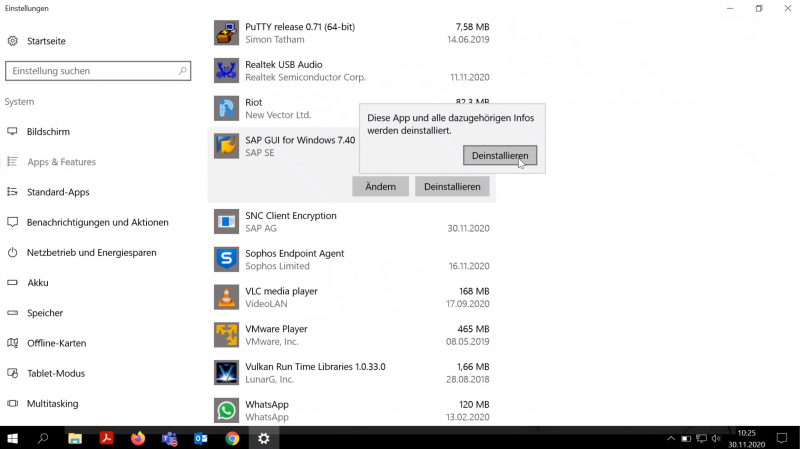Open Firefox from the taskbar
Viewport: 800px width, 449px height.
pos(138,438)
